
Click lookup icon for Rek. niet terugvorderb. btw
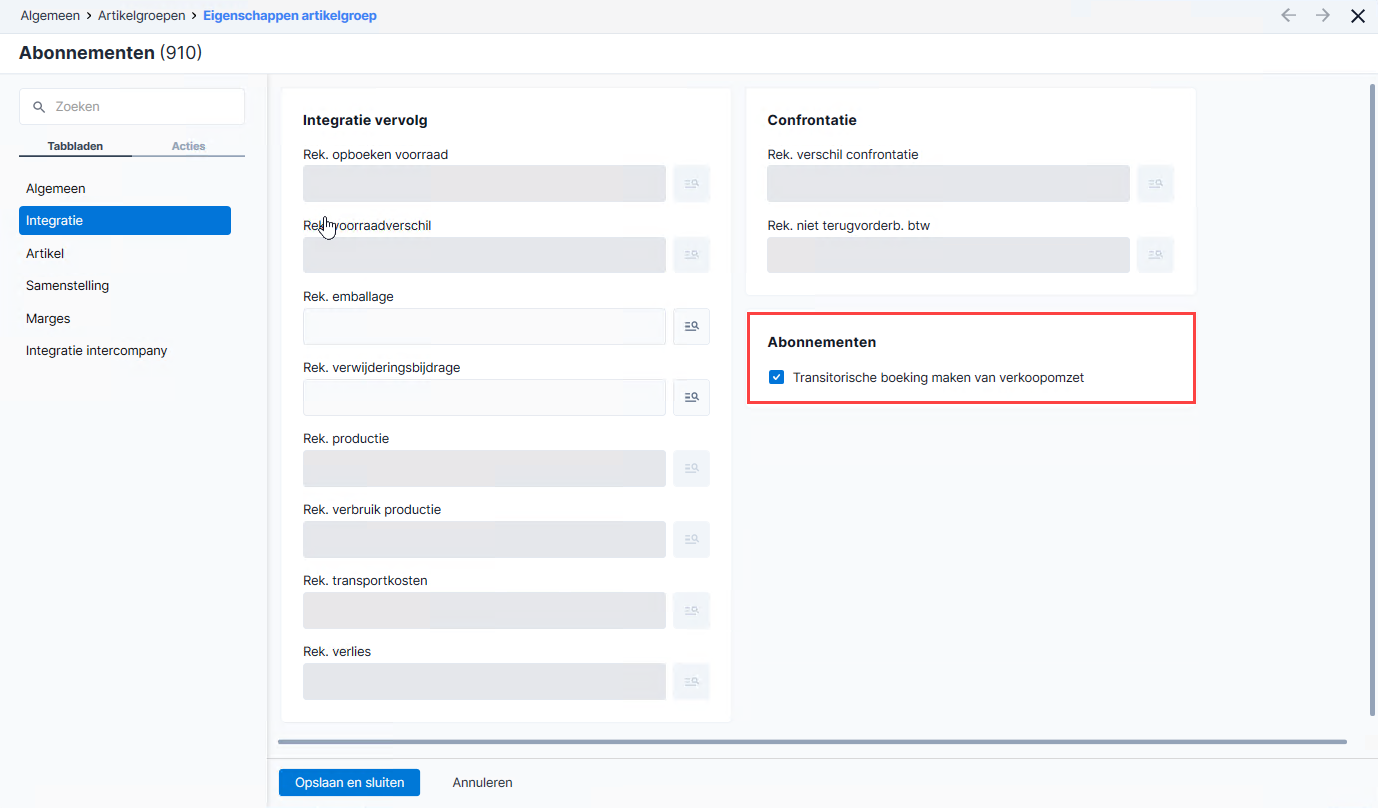click(x=1155, y=255)
